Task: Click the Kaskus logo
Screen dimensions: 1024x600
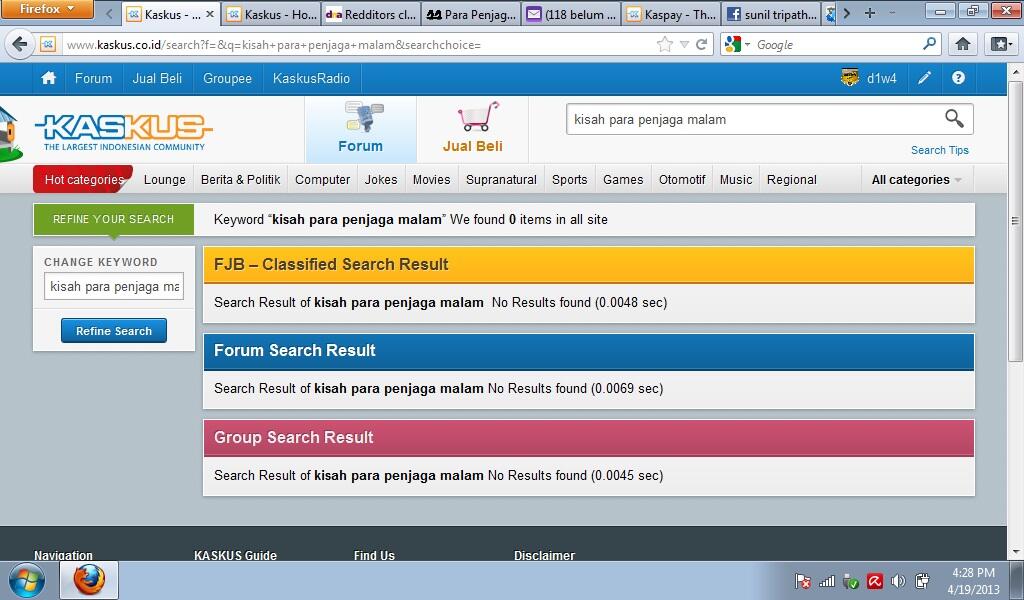Action: 124,132
